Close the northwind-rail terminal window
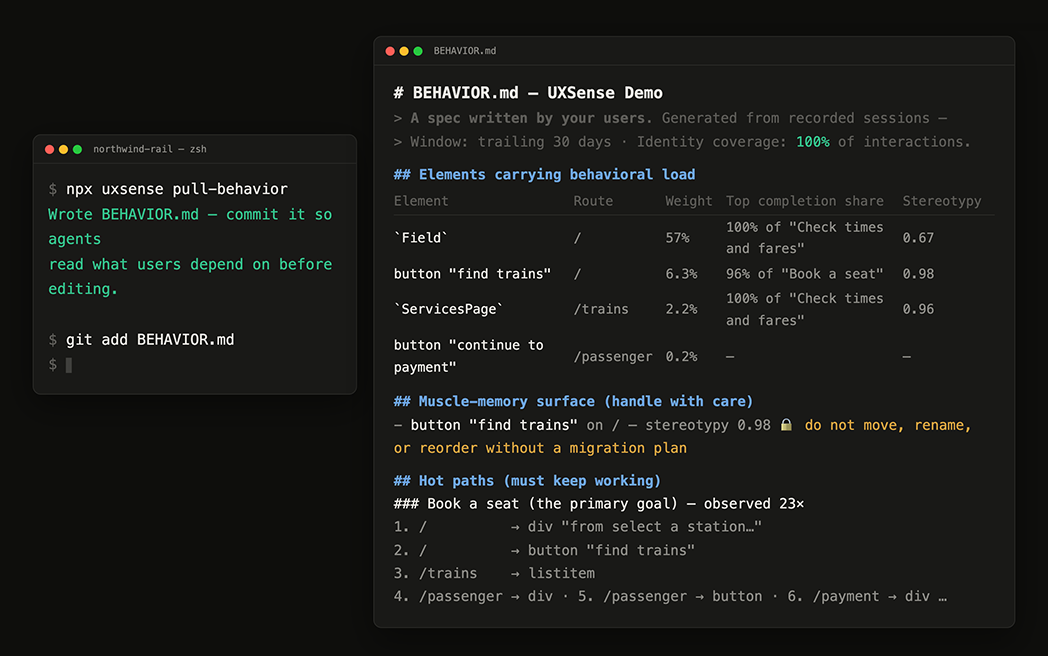The width and height of the screenshot is (1048, 656). click(x=49, y=149)
